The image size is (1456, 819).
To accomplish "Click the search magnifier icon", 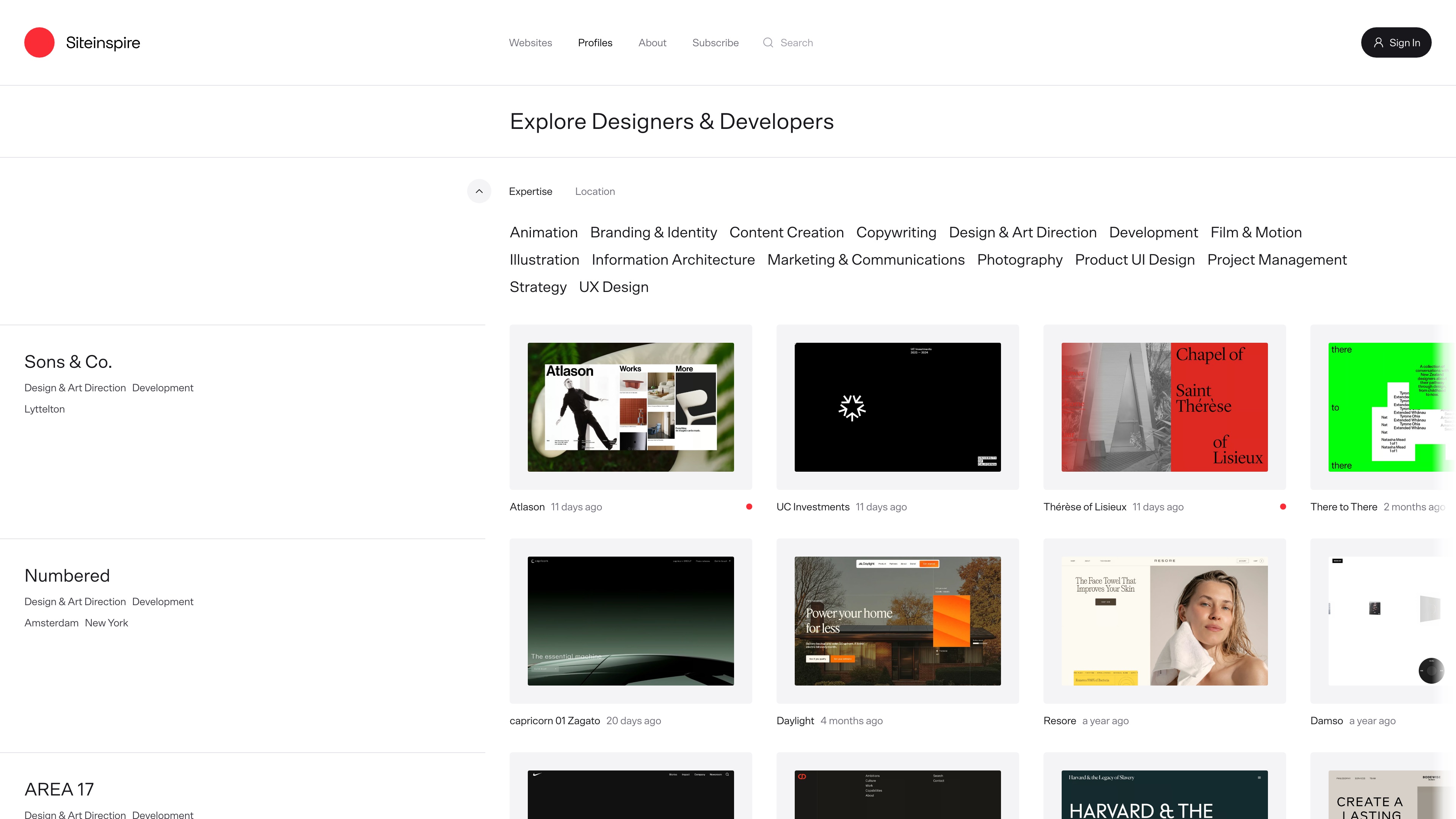I will [x=767, y=42].
